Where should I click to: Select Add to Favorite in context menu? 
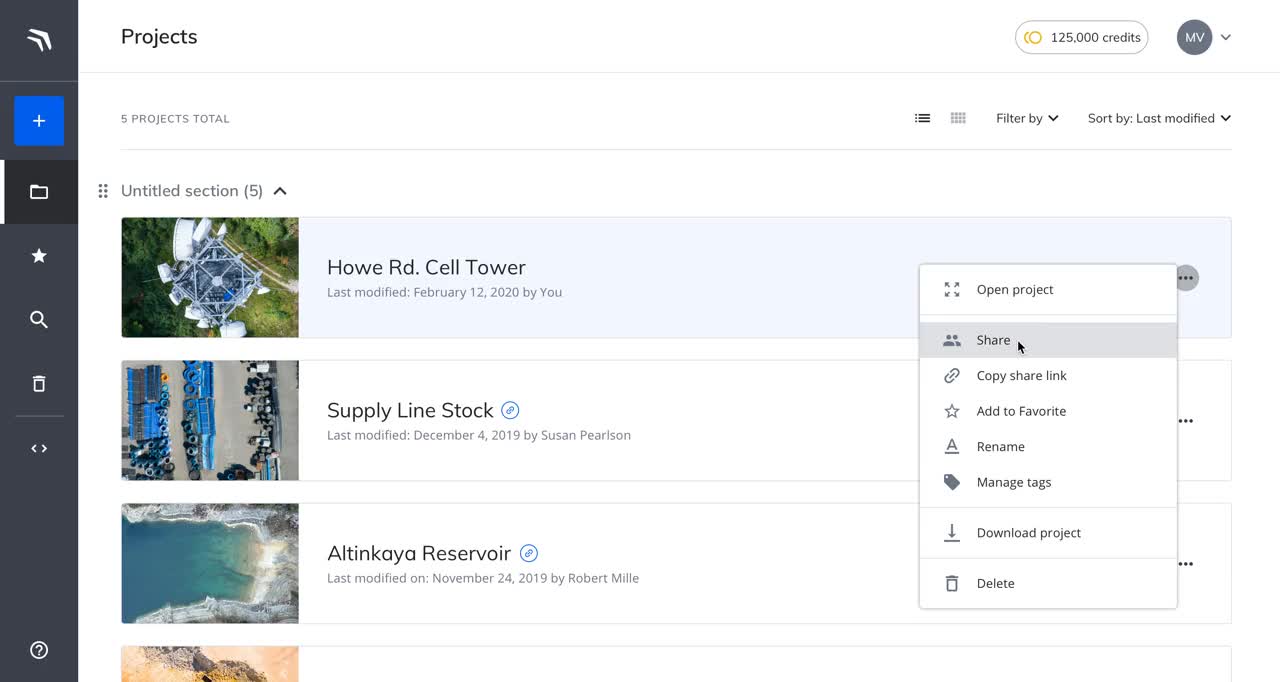1021,411
